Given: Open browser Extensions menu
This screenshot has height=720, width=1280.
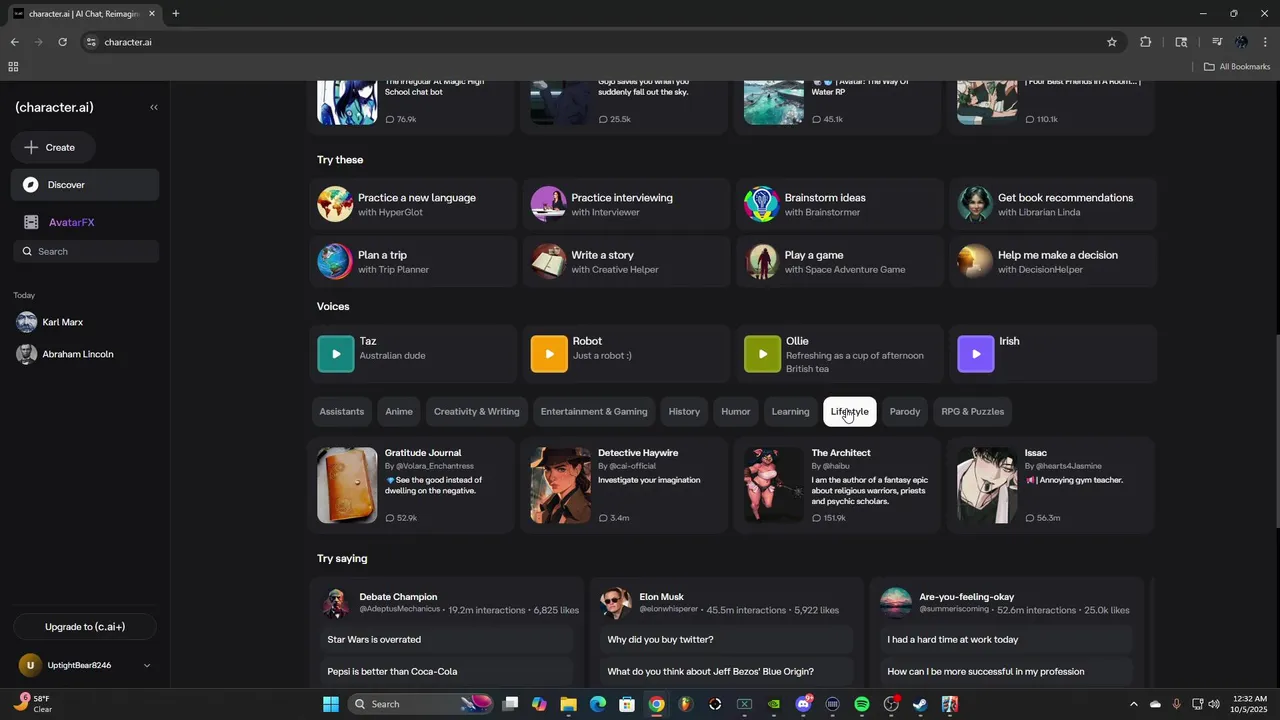Looking at the screenshot, I should [1145, 42].
